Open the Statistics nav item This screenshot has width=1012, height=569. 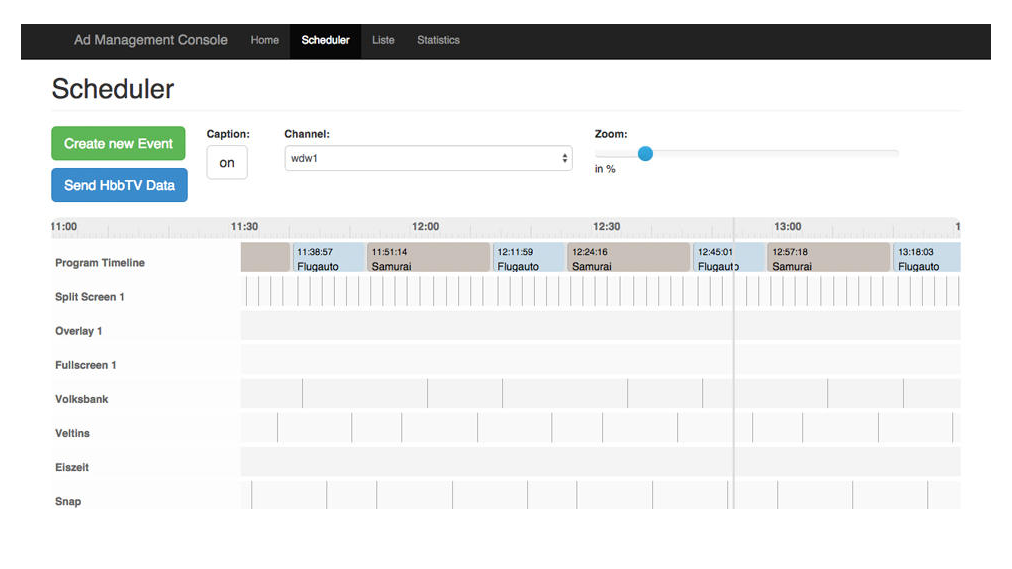pos(438,40)
